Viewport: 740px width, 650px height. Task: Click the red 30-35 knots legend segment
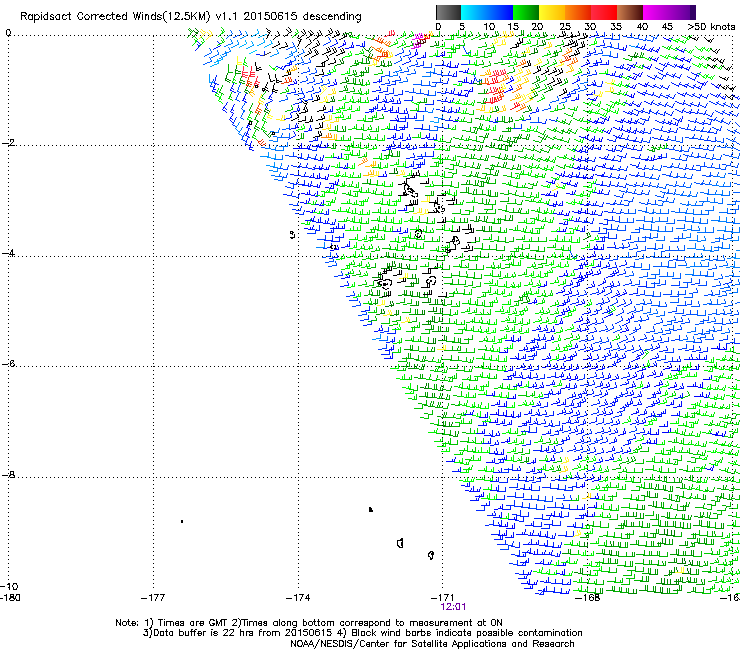click(x=604, y=12)
